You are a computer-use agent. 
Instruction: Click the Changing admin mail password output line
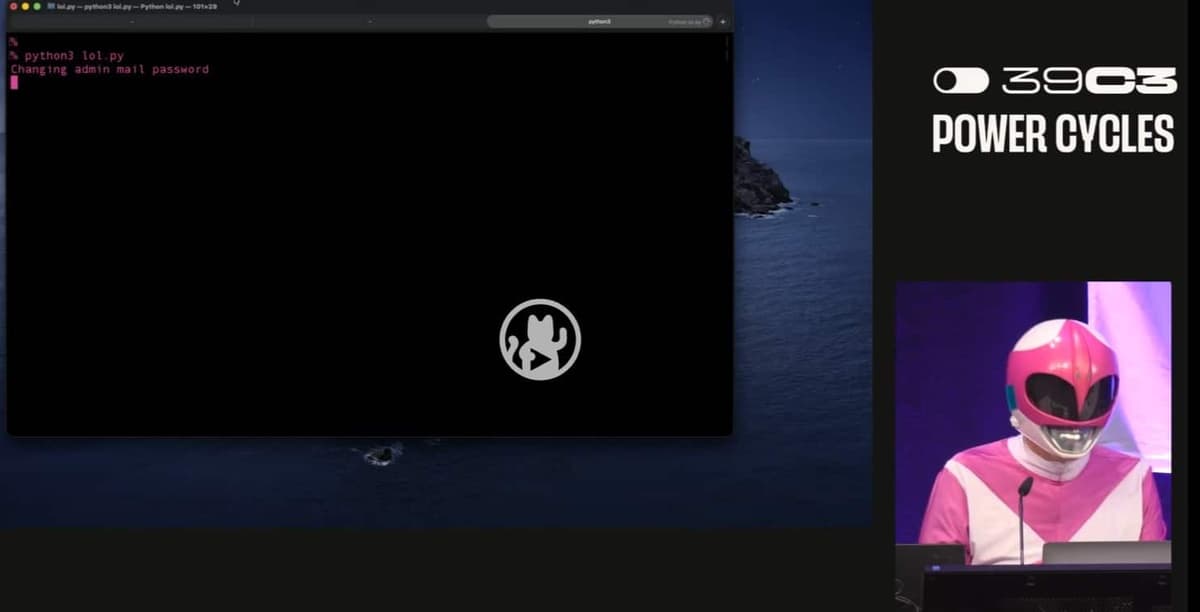(x=108, y=68)
